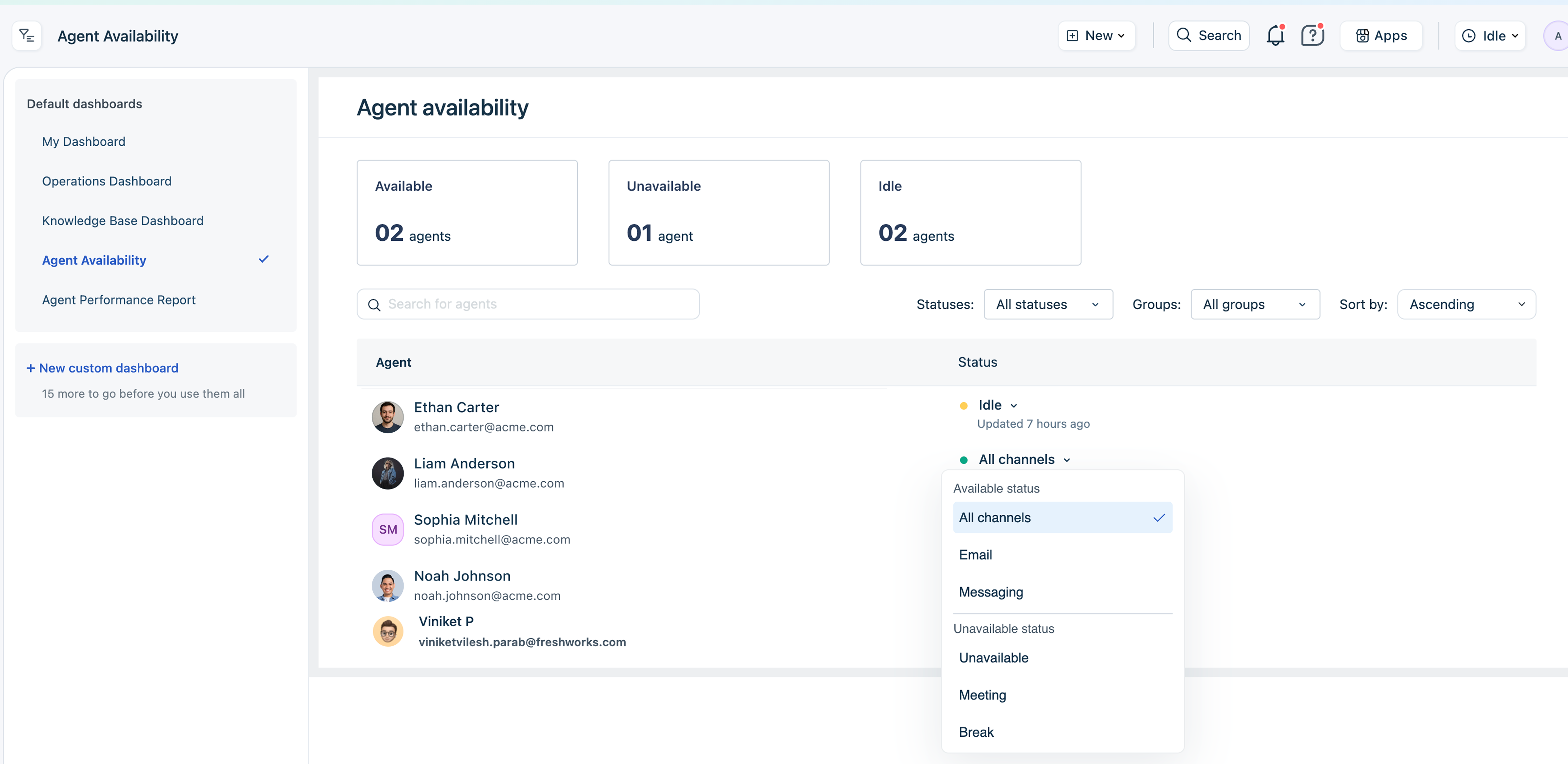Click Ethan Carter's profile photo

click(388, 417)
